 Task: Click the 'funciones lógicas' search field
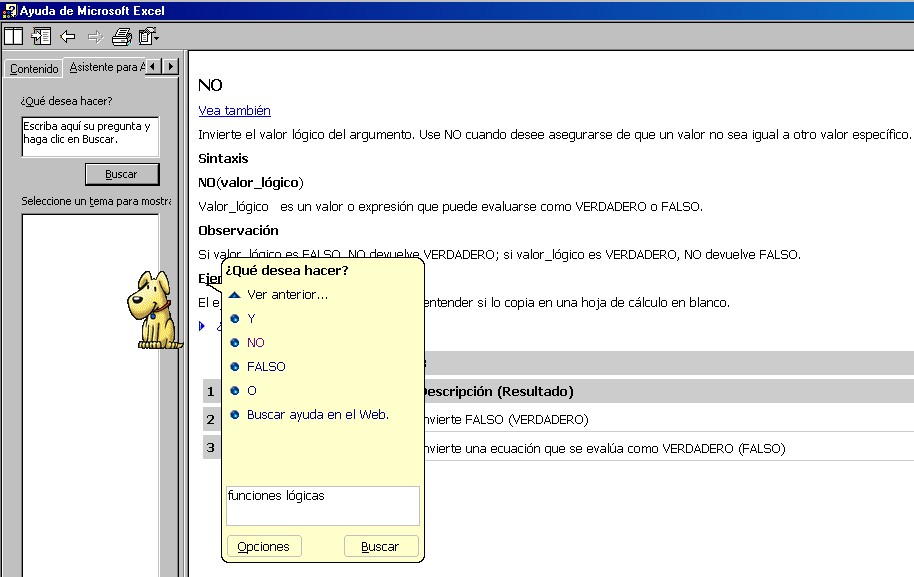(x=323, y=506)
